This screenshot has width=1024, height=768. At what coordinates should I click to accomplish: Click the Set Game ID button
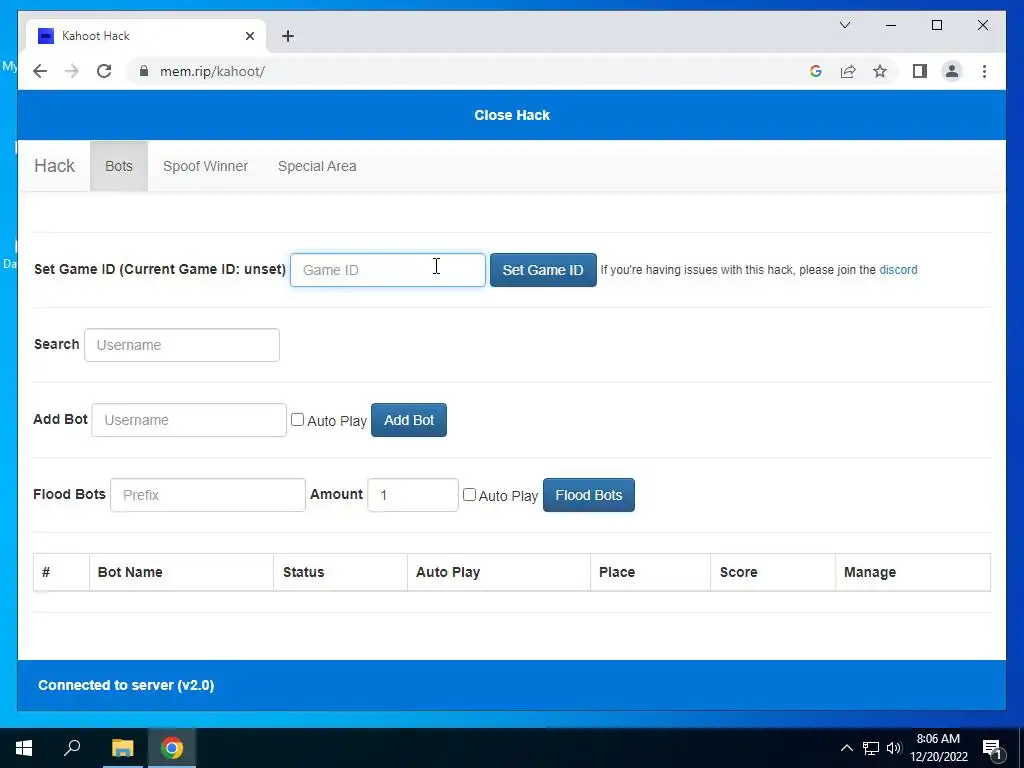pos(543,270)
